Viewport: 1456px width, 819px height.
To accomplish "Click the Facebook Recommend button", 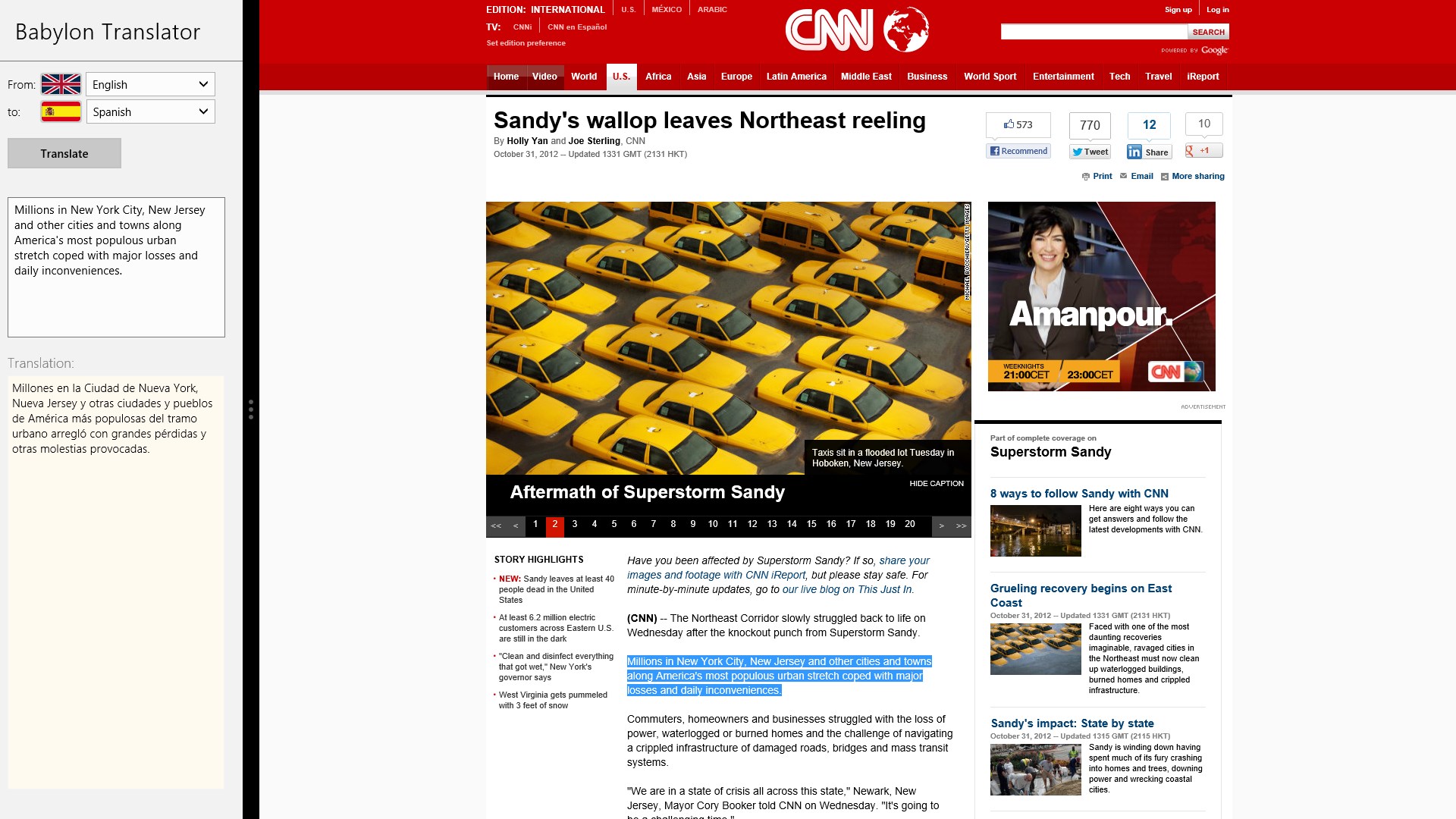I will (x=1018, y=151).
